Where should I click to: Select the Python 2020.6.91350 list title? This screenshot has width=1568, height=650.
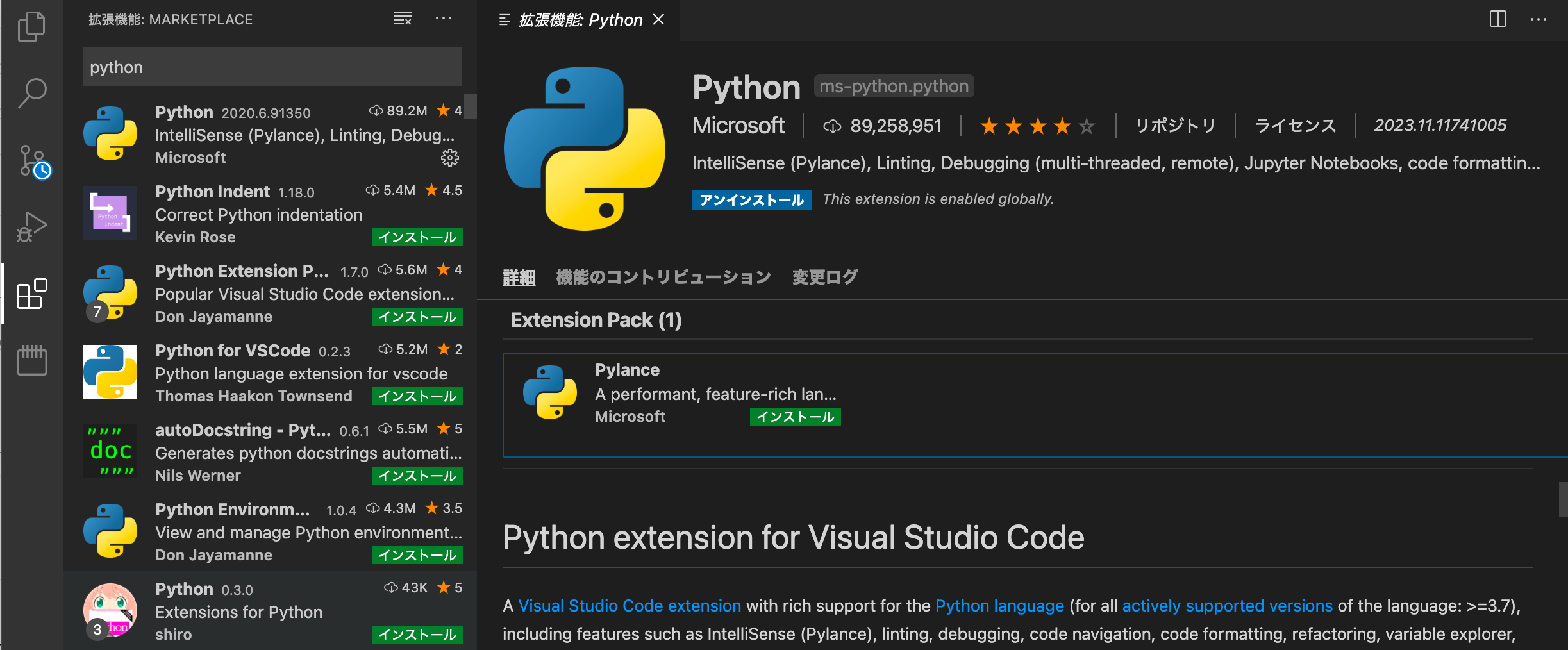tap(184, 112)
